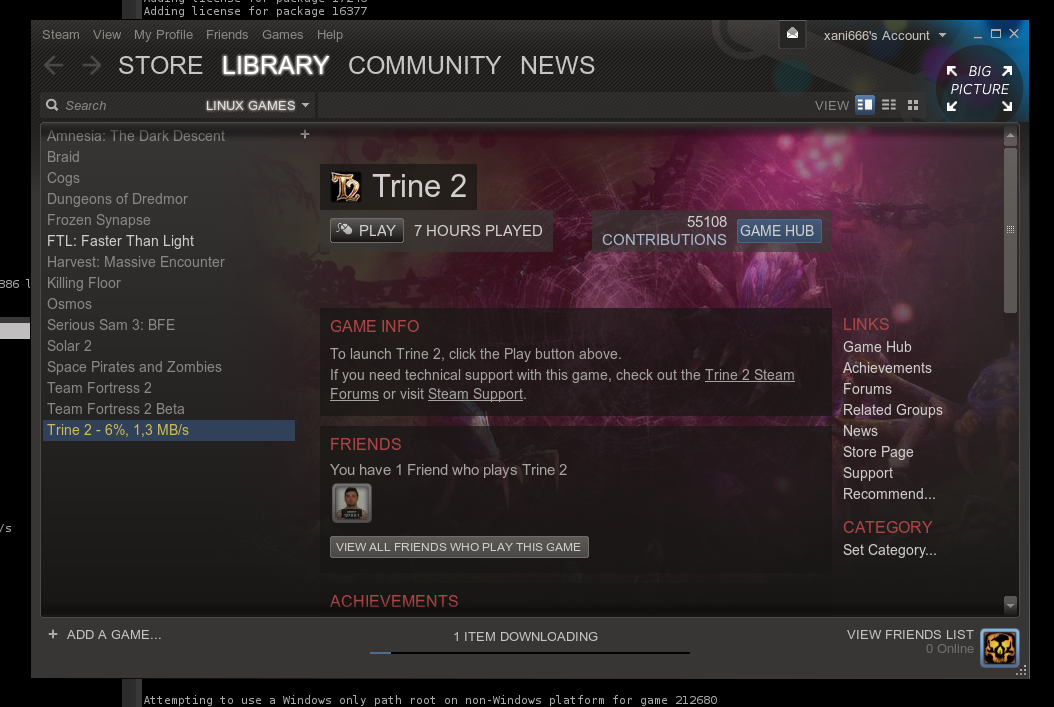
Task: Open Achievements in the Links section
Action: (887, 368)
